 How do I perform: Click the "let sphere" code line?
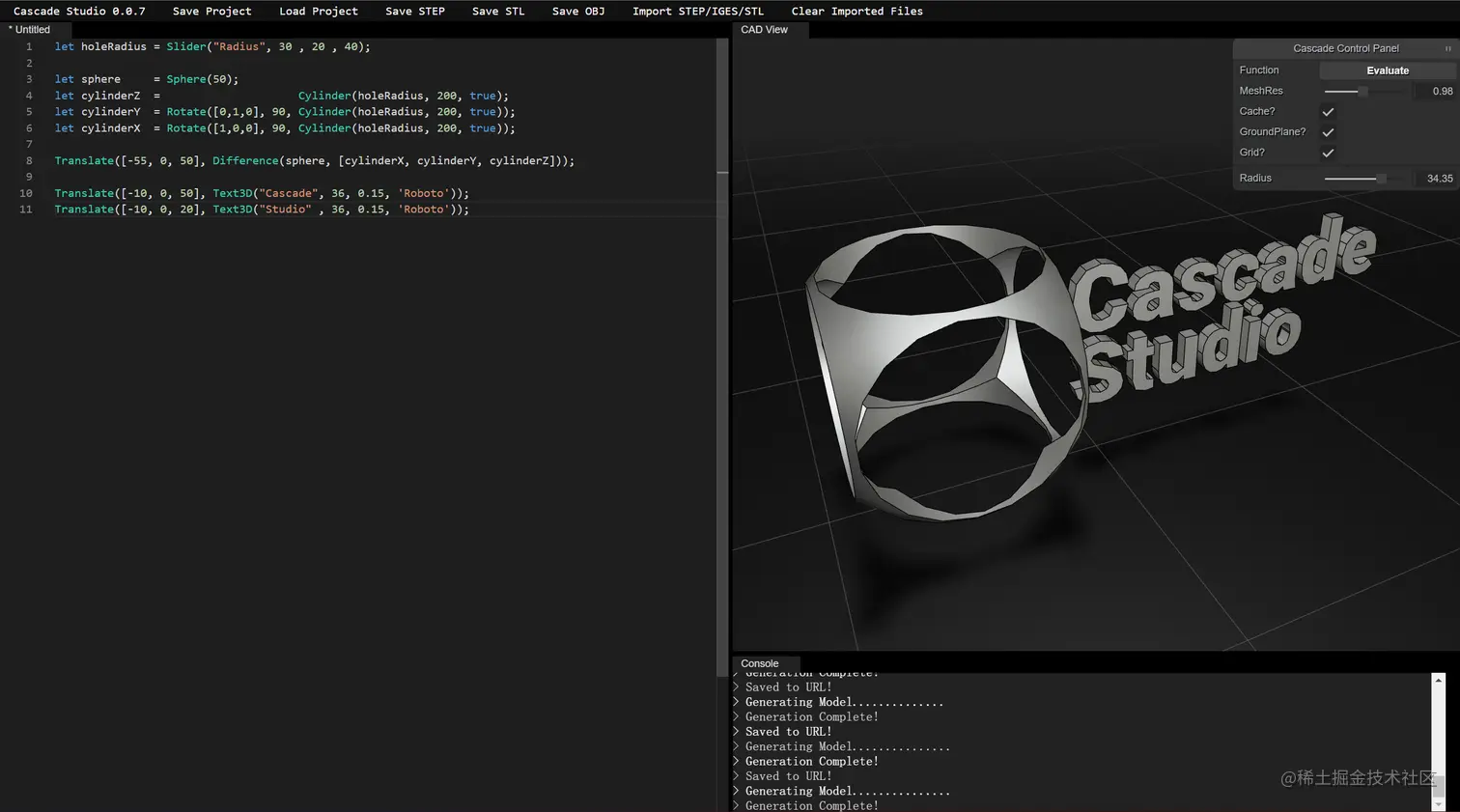tap(147, 79)
